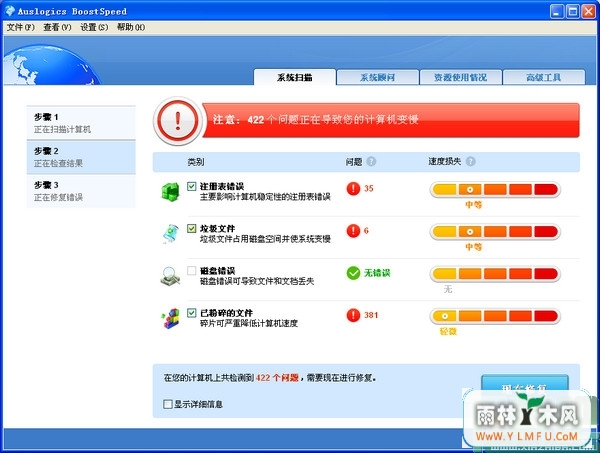Click the disk errors magnifier icon
The height and width of the screenshot is (453, 600).
pos(170,276)
